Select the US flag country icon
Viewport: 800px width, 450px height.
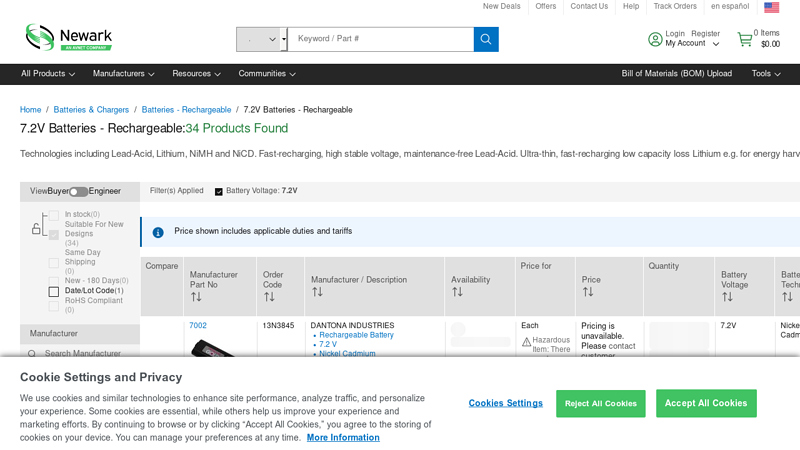[771, 7]
